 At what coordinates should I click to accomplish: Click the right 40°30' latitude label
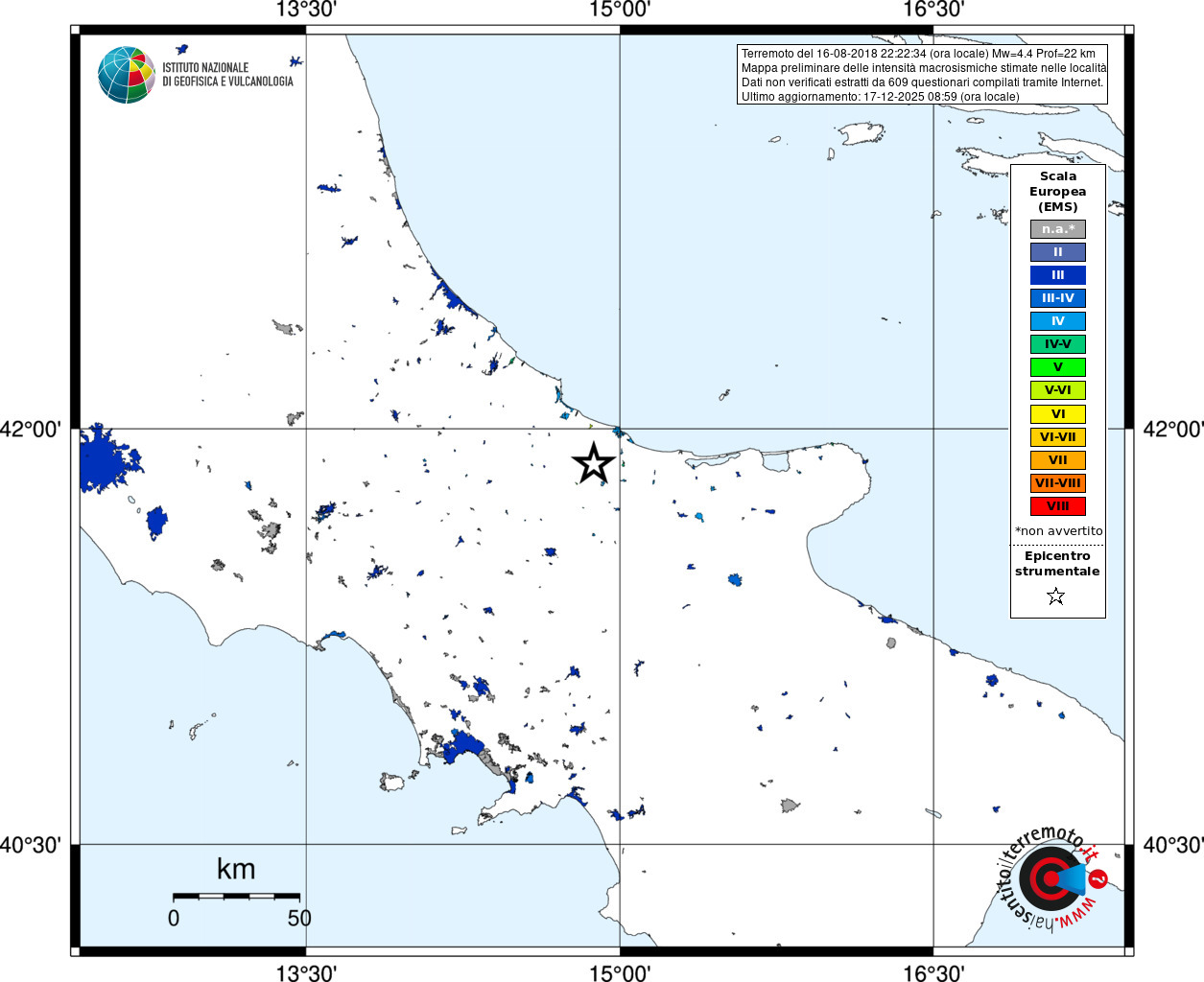[1172, 845]
